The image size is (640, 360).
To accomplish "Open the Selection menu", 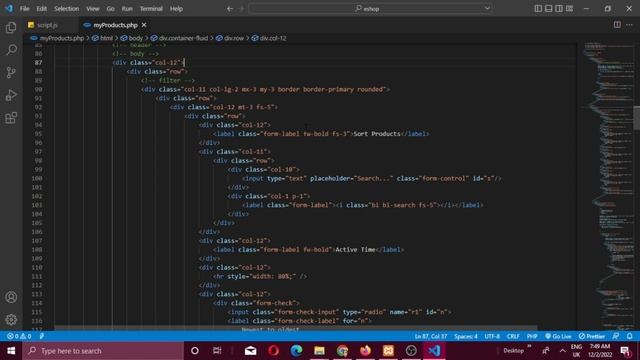I will pos(67,9).
